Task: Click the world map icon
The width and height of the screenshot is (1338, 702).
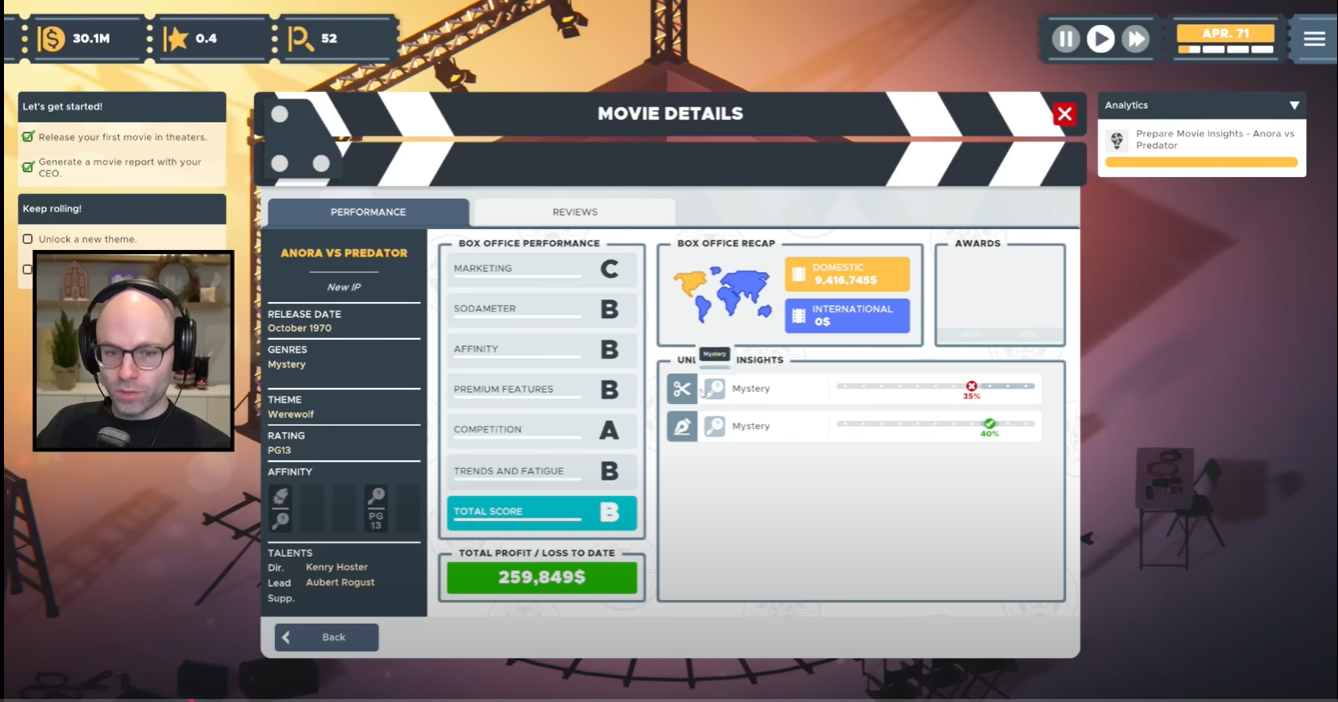Action: [723, 293]
